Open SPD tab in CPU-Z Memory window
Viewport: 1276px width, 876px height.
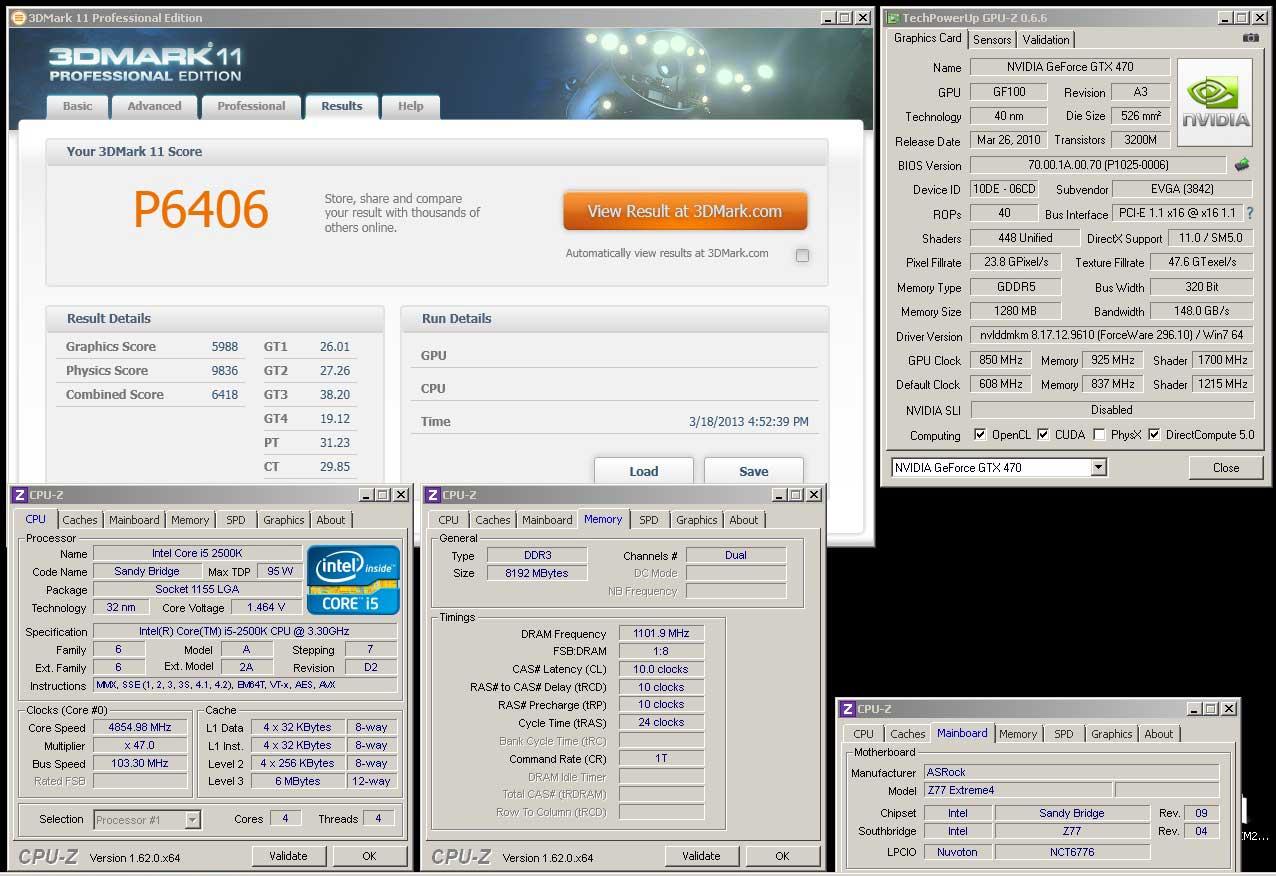click(649, 520)
